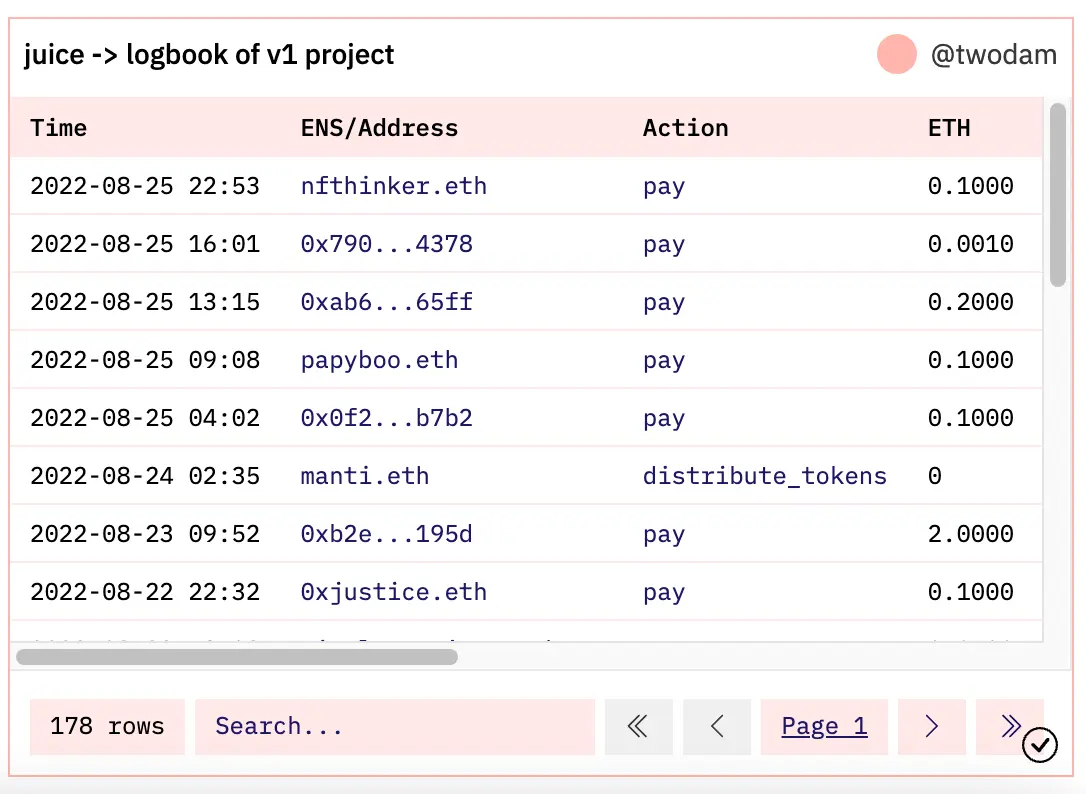Click the previous page arrow
Viewport: 1086px width, 794px height.
click(x=717, y=726)
